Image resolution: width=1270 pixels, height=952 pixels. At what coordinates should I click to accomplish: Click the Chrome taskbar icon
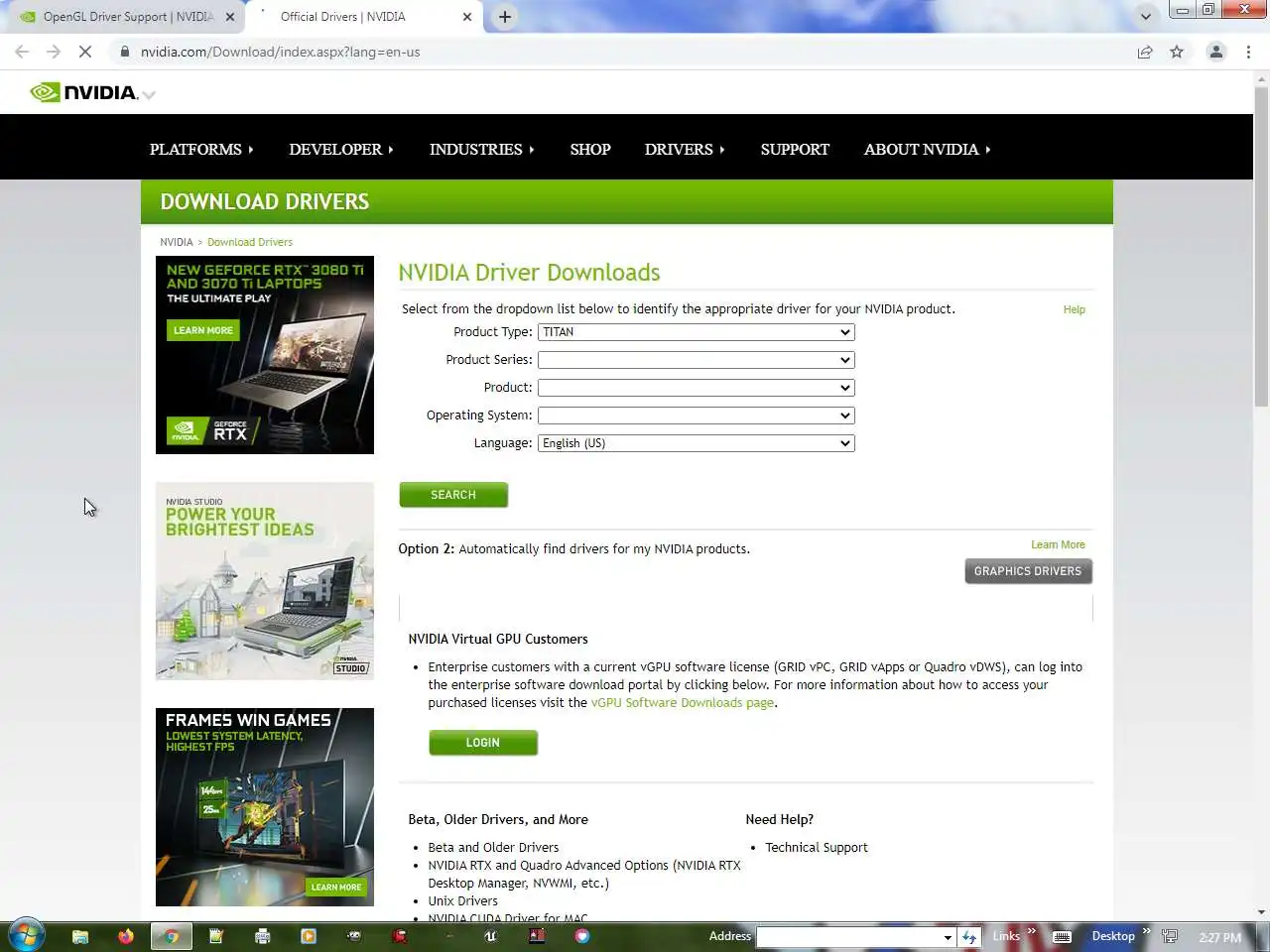[172, 936]
